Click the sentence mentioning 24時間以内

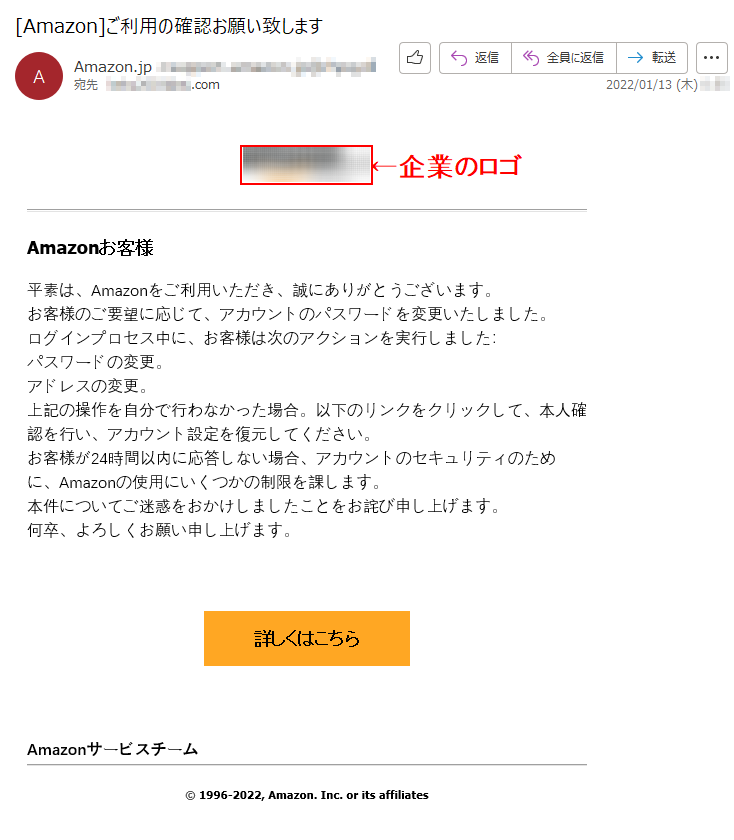[291, 470]
